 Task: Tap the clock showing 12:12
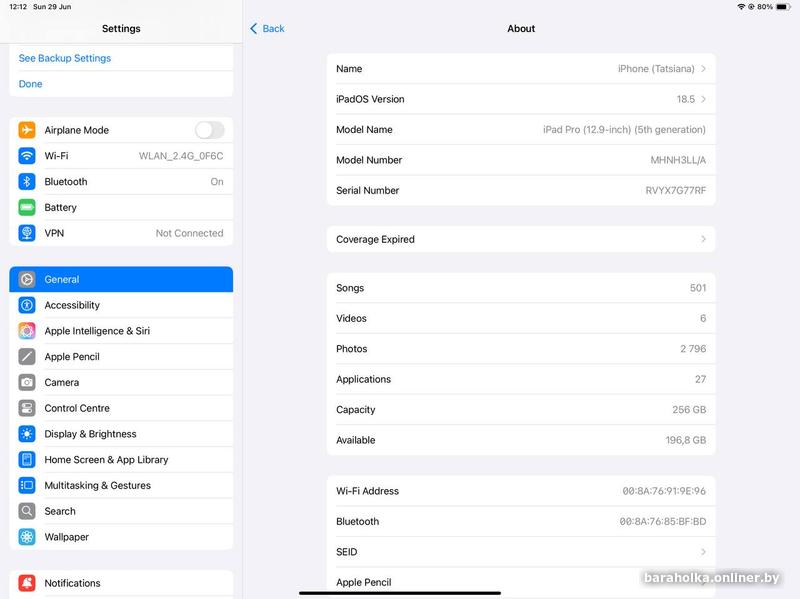18,7
